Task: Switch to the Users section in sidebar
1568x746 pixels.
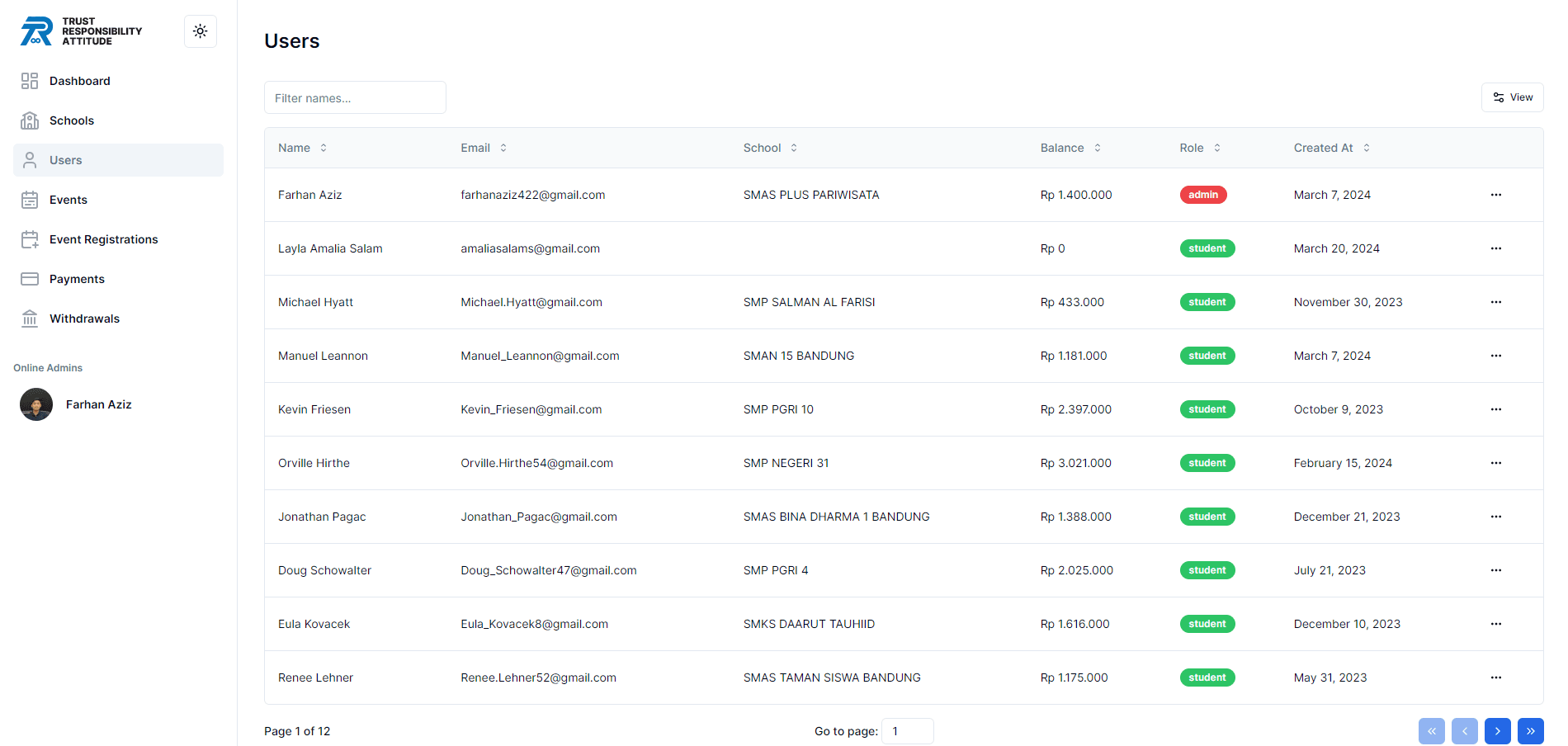Action: click(65, 160)
